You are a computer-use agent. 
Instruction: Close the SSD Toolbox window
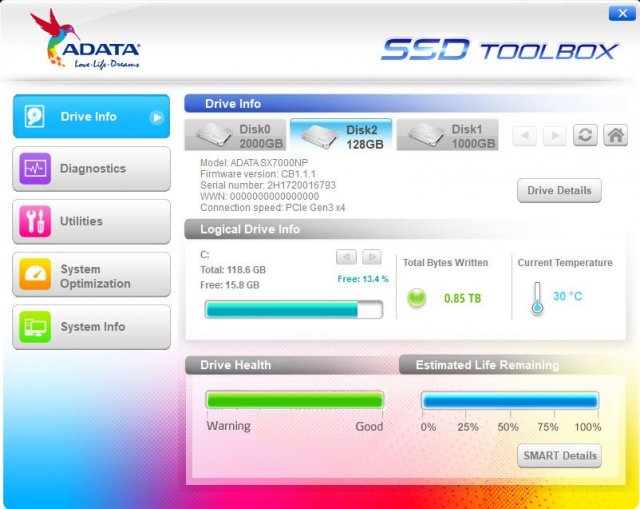point(618,13)
